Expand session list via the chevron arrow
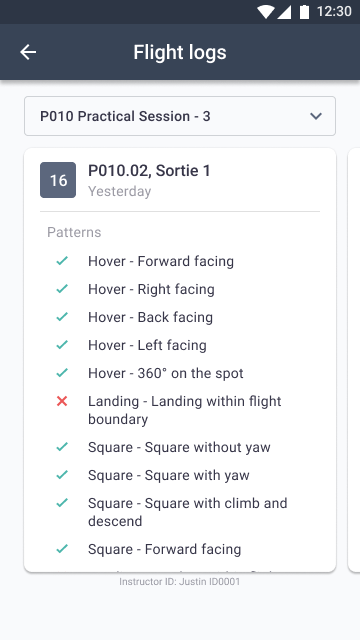 (316, 116)
